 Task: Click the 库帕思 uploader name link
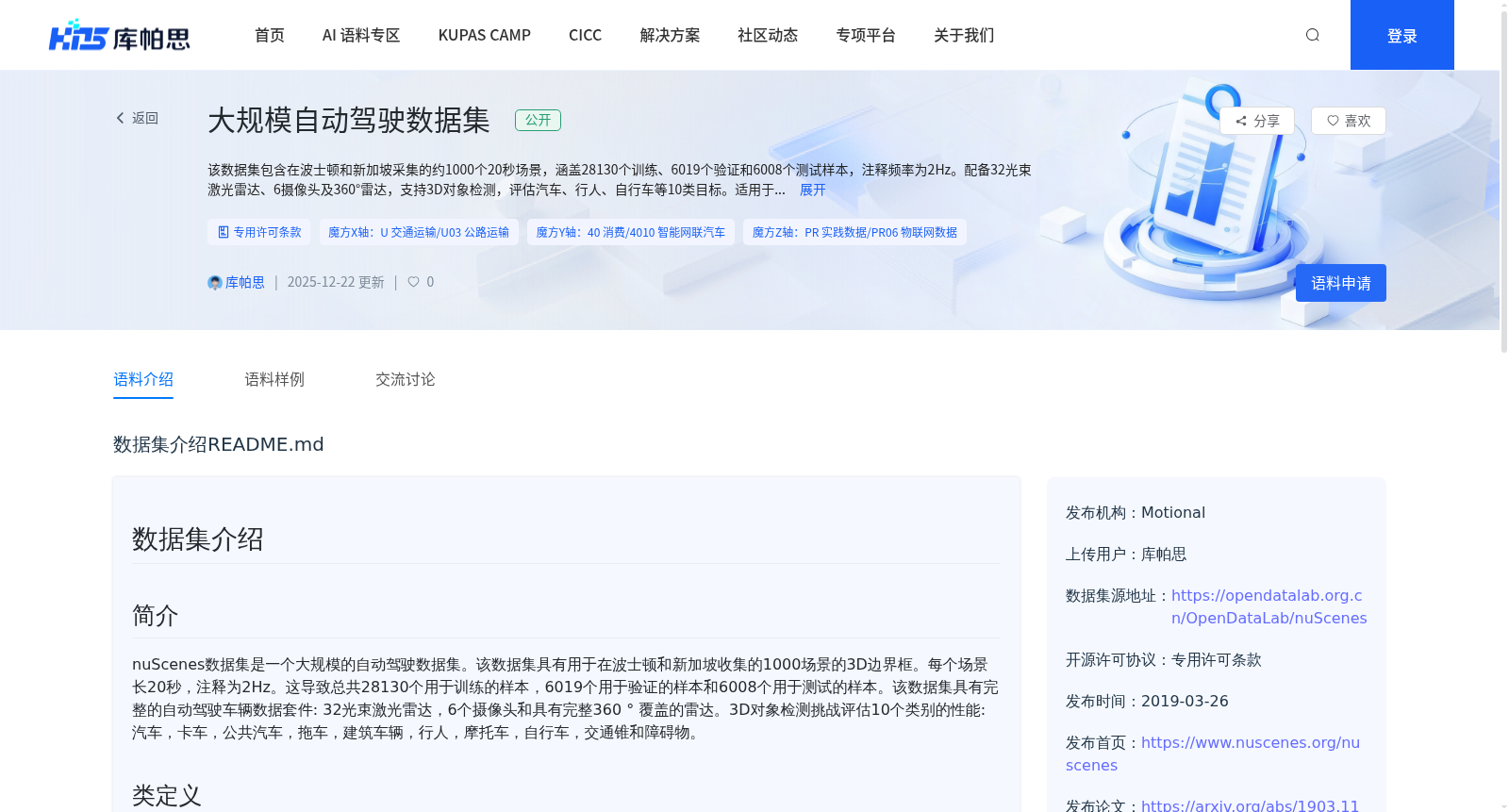(x=244, y=282)
